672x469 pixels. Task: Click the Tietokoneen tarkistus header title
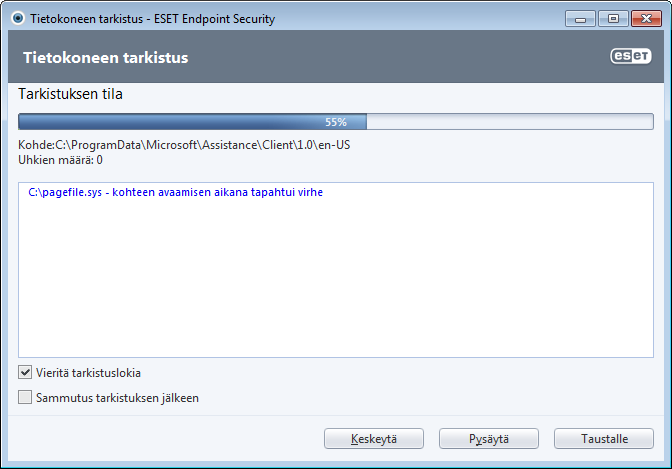coord(105,57)
